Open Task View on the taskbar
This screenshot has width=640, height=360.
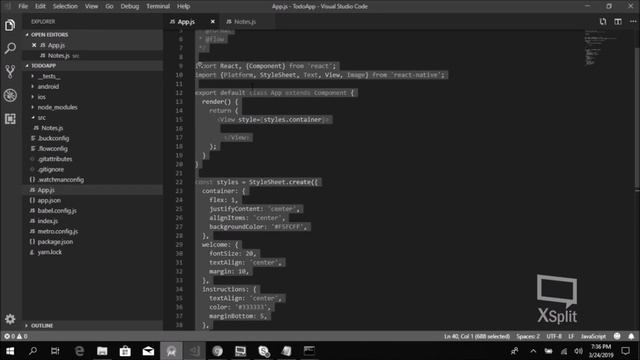[x=55, y=351]
